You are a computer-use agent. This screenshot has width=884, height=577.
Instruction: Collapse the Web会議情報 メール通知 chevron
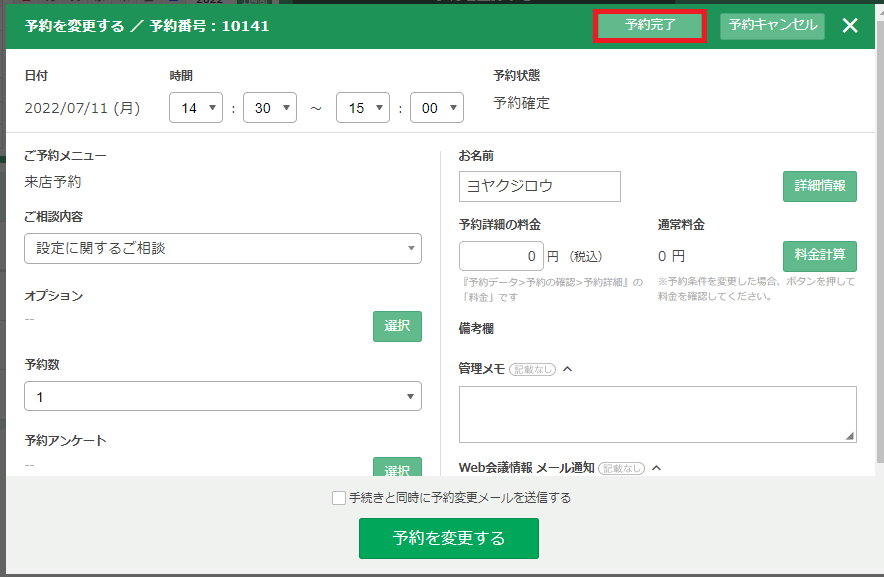[657, 467]
